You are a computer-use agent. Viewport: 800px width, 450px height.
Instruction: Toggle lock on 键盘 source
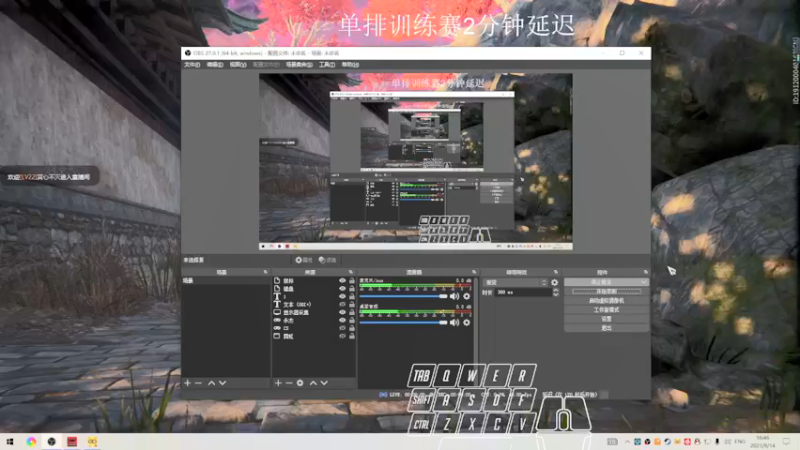pos(352,288)
